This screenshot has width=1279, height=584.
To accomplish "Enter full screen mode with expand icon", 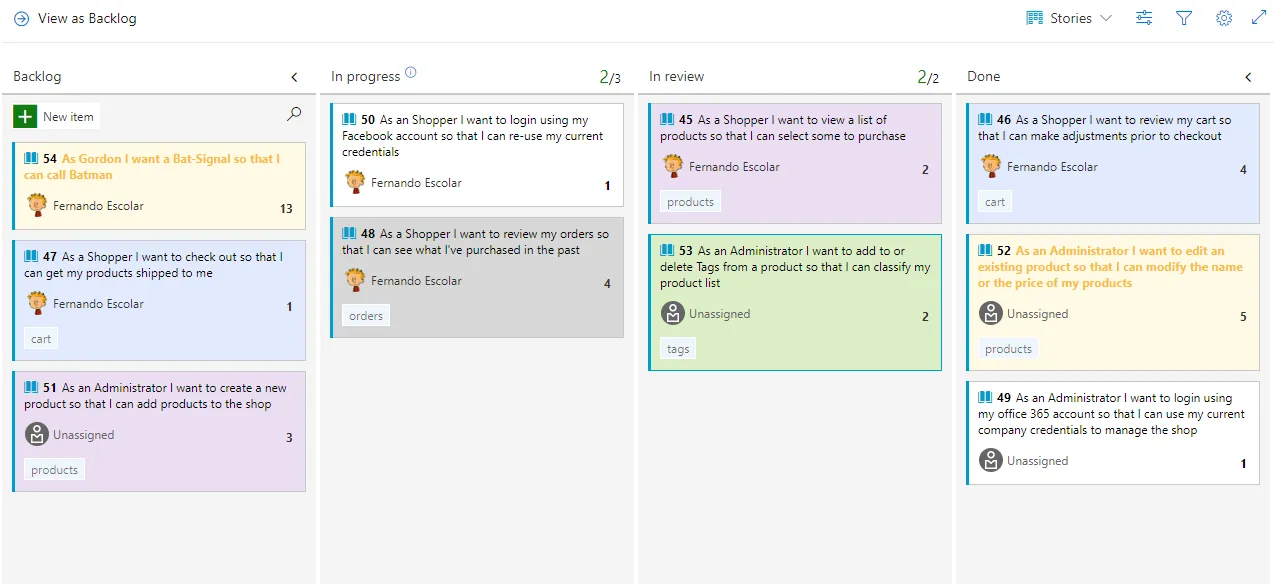I will click(x=1259, y=18).
